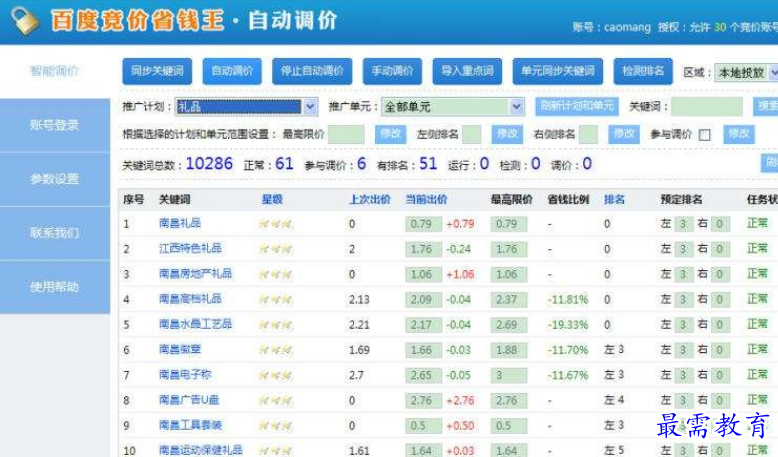The height and width of the screenshot is (457, 778).
Task: Edit max limit 2.37 for 南昌高档礼品
Action: click(509, 300)
